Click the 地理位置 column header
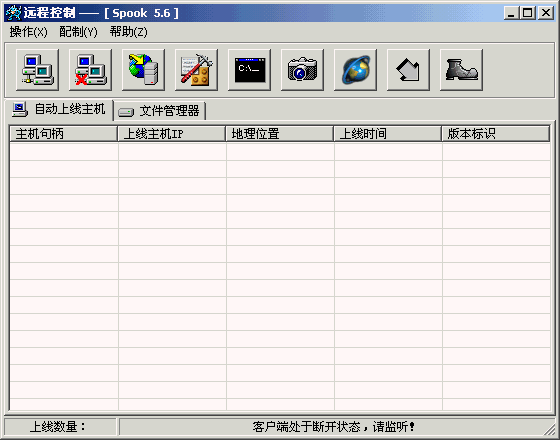 tap(280, 134)
